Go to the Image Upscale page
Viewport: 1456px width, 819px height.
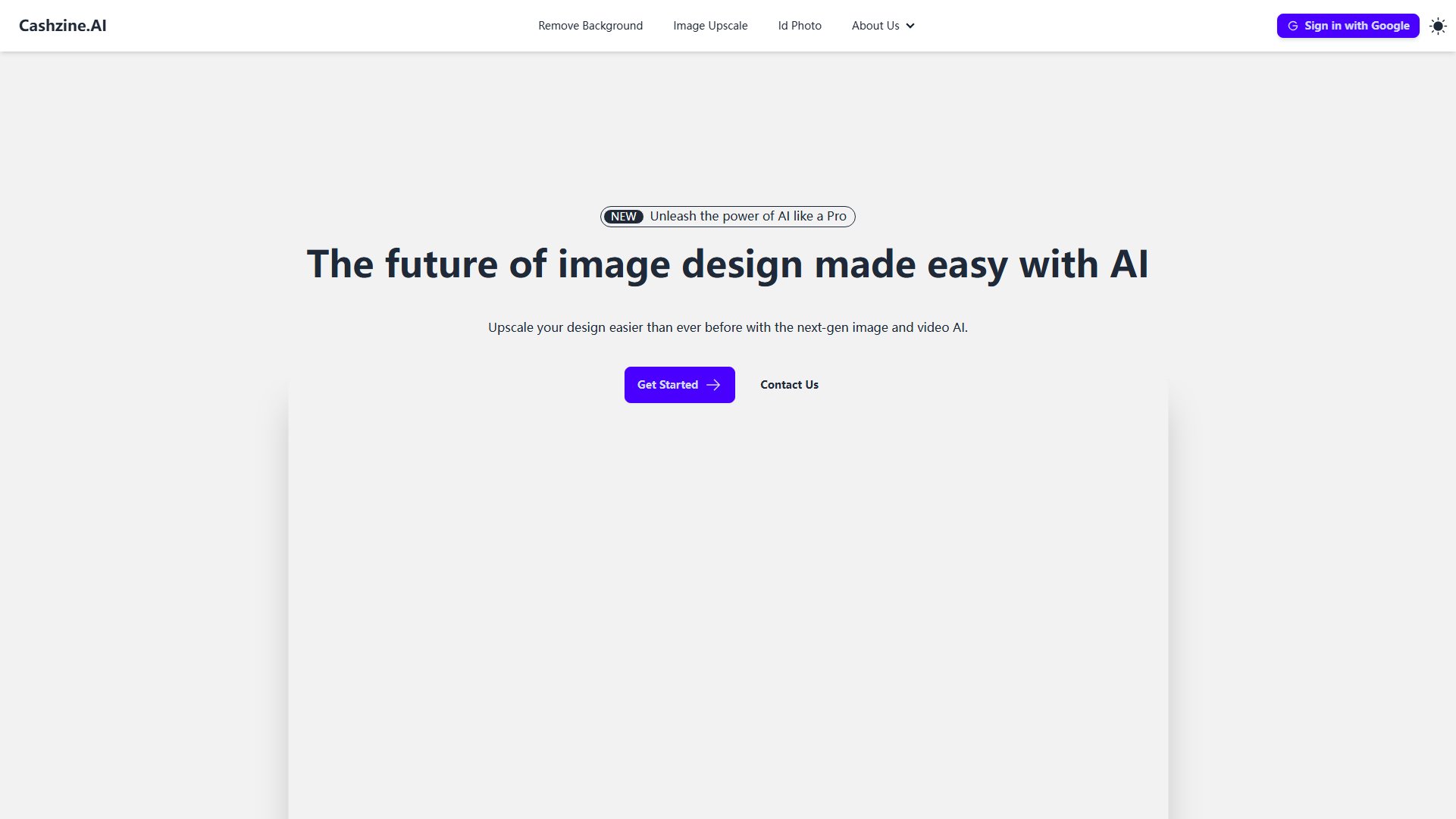click(710, 26)
